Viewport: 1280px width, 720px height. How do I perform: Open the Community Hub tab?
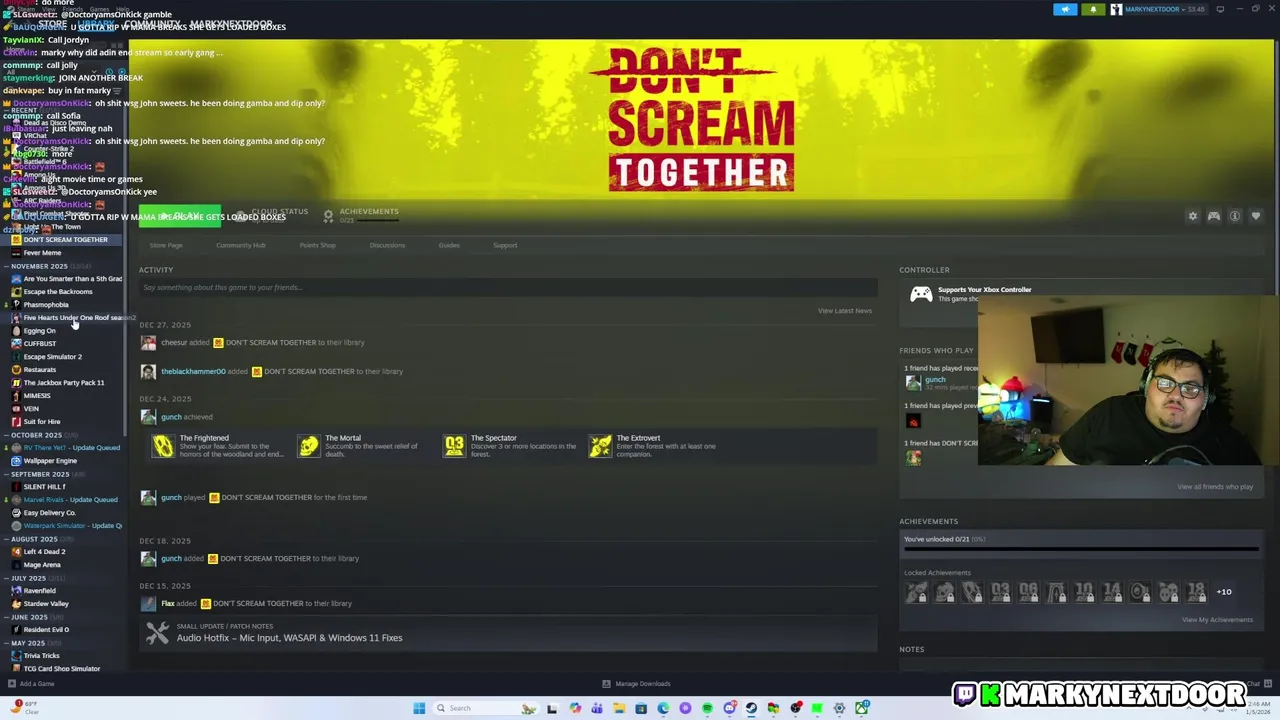click(x=241, y=245)
